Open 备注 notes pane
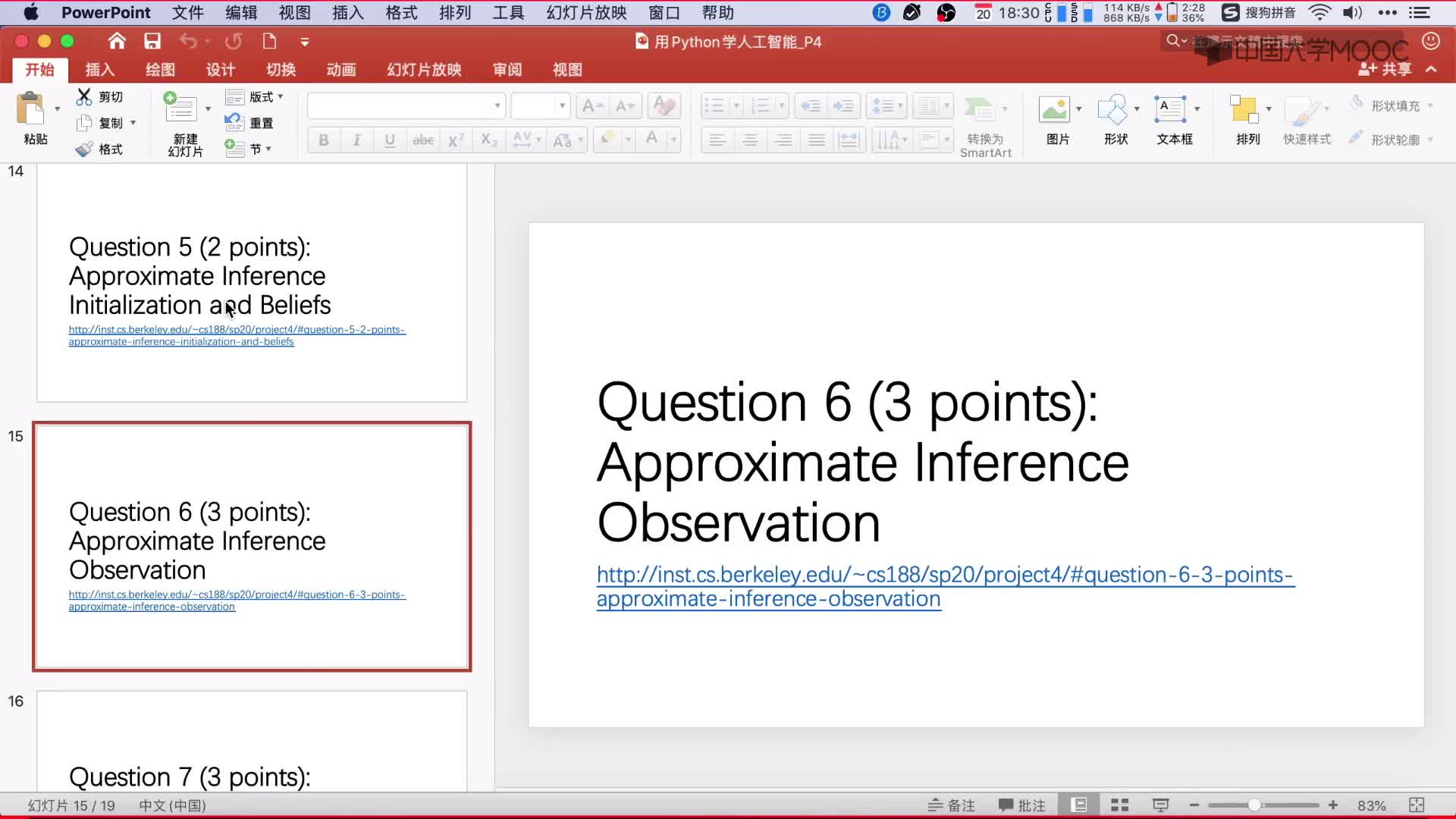The image size is (1456, 819). pos(952,805)
